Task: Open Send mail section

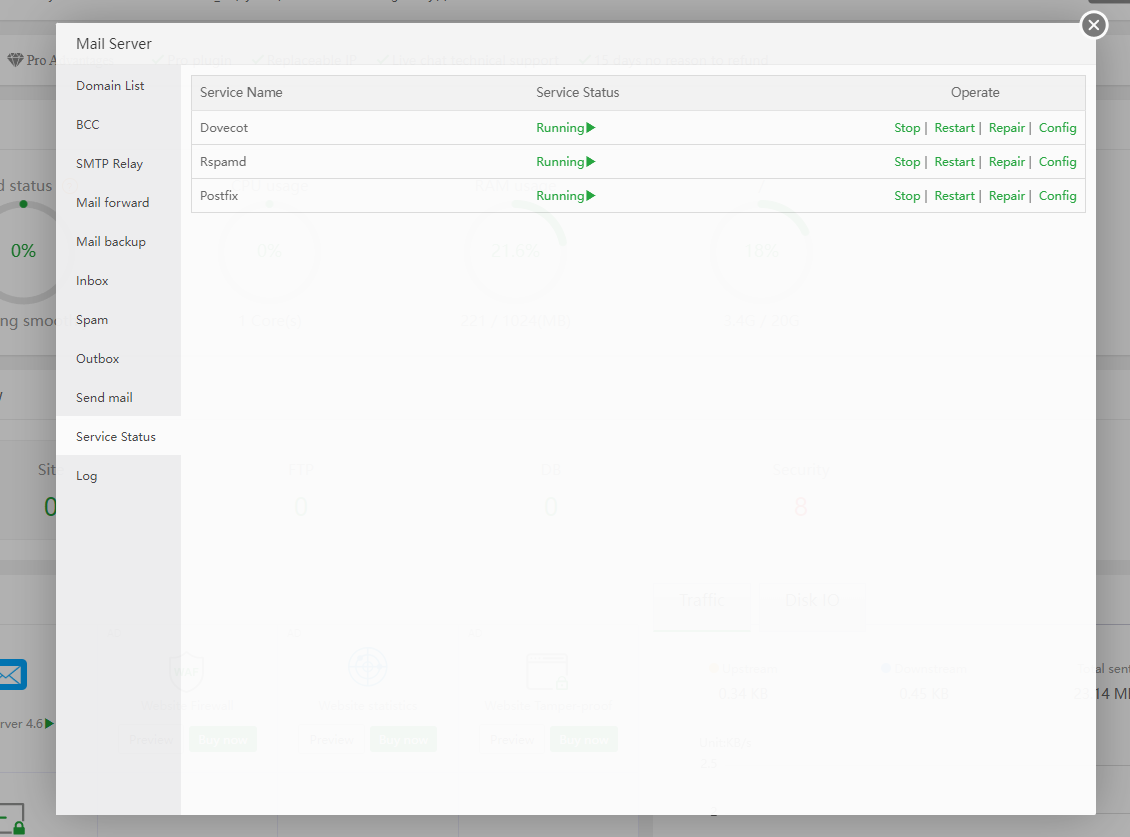Action: point(104,397)
